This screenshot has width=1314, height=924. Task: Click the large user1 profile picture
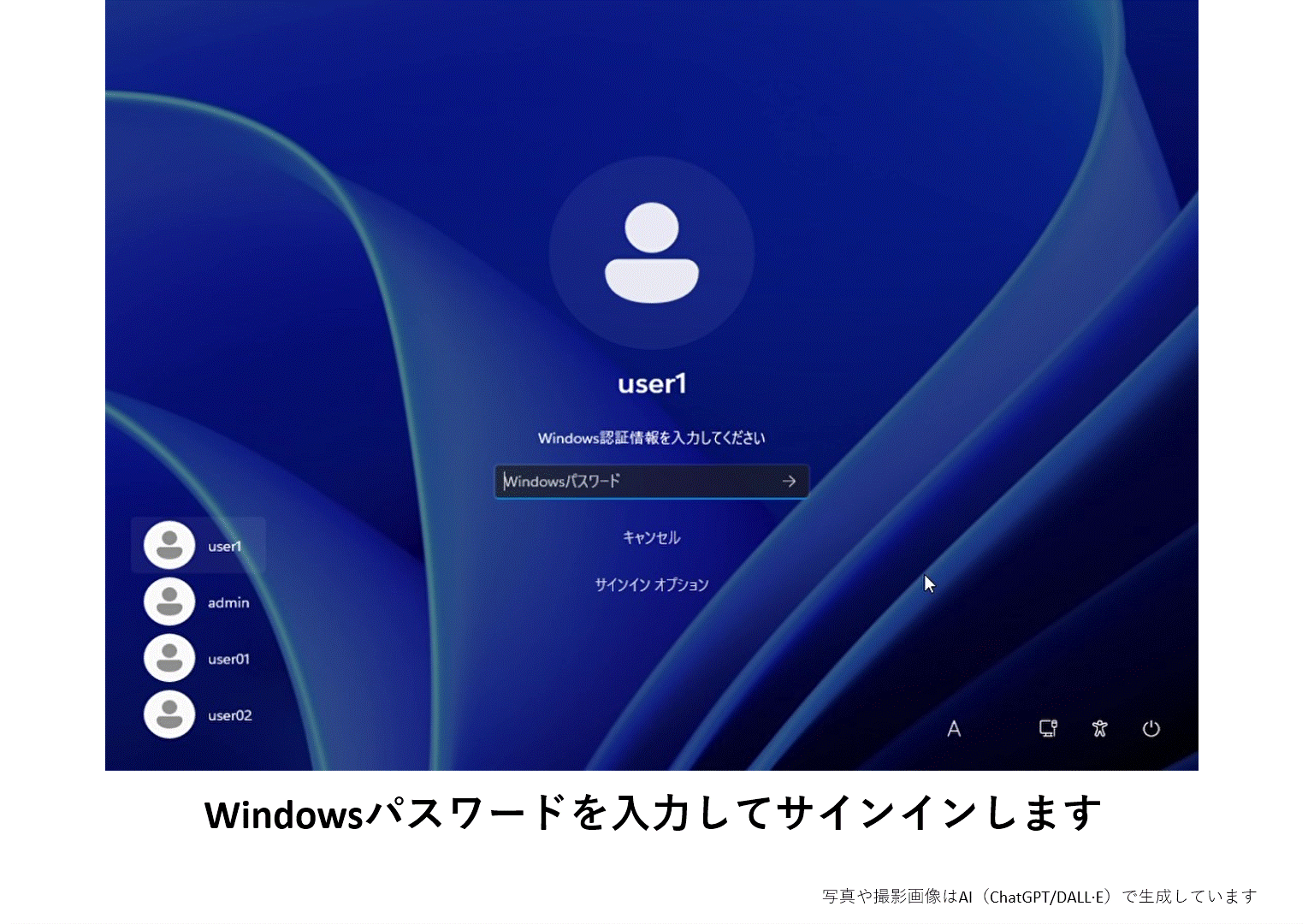[x=652, y=253]
